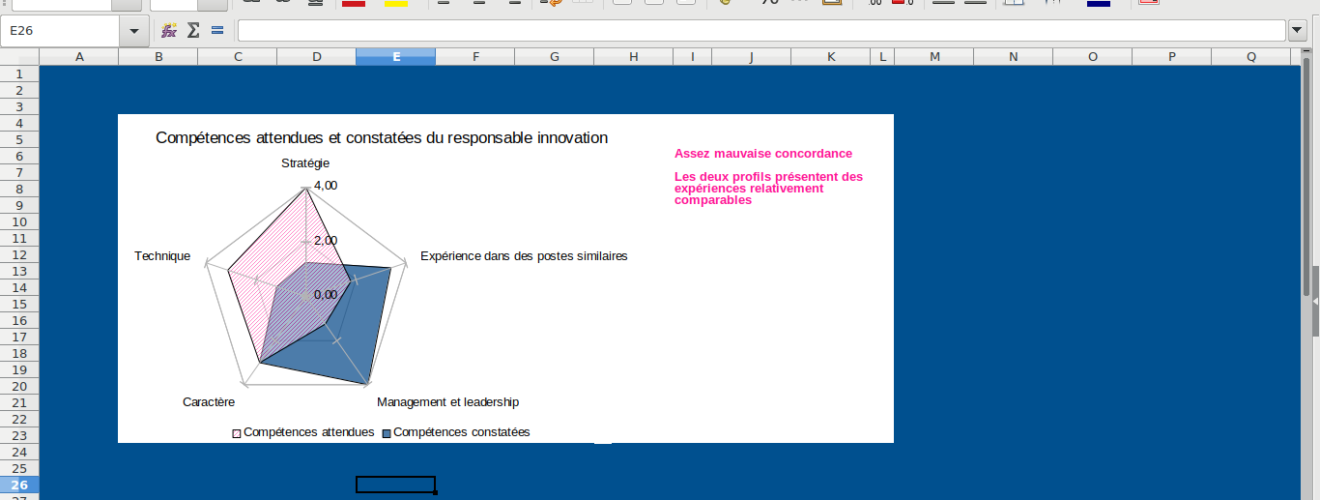Image resolution: width=1320 pixels, height=500 pixels.
Task: Click the Sum sigma icon
Action: click(x=193, y=31)
